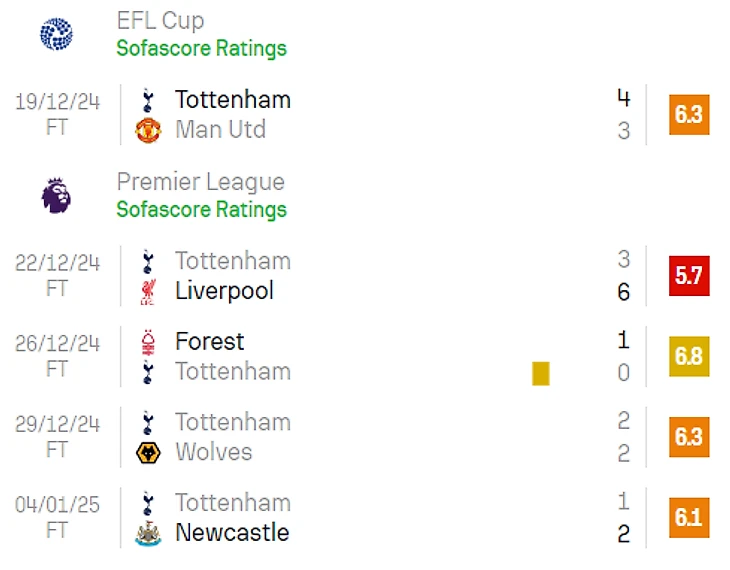Open the EFL Cup competition link
This screenshot has height=570, width=730.
point(160,21)
